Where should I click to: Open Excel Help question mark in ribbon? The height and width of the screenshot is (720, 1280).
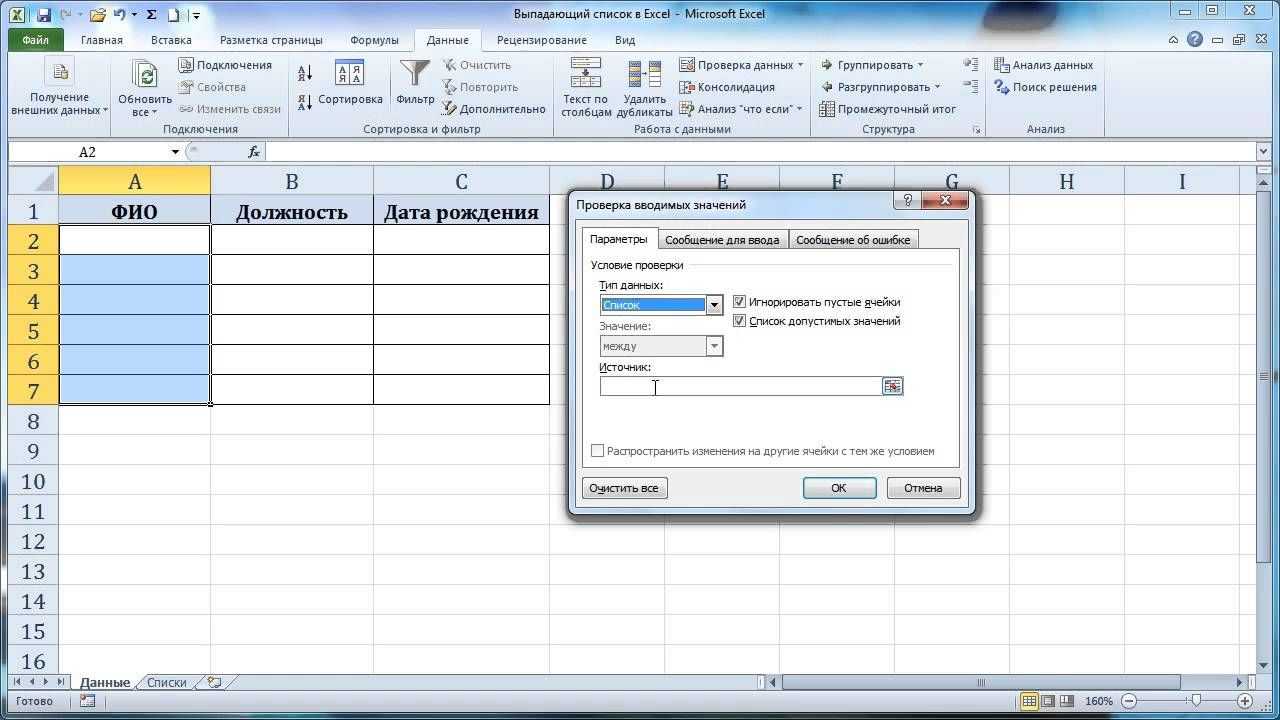(x=1195, y=40)
